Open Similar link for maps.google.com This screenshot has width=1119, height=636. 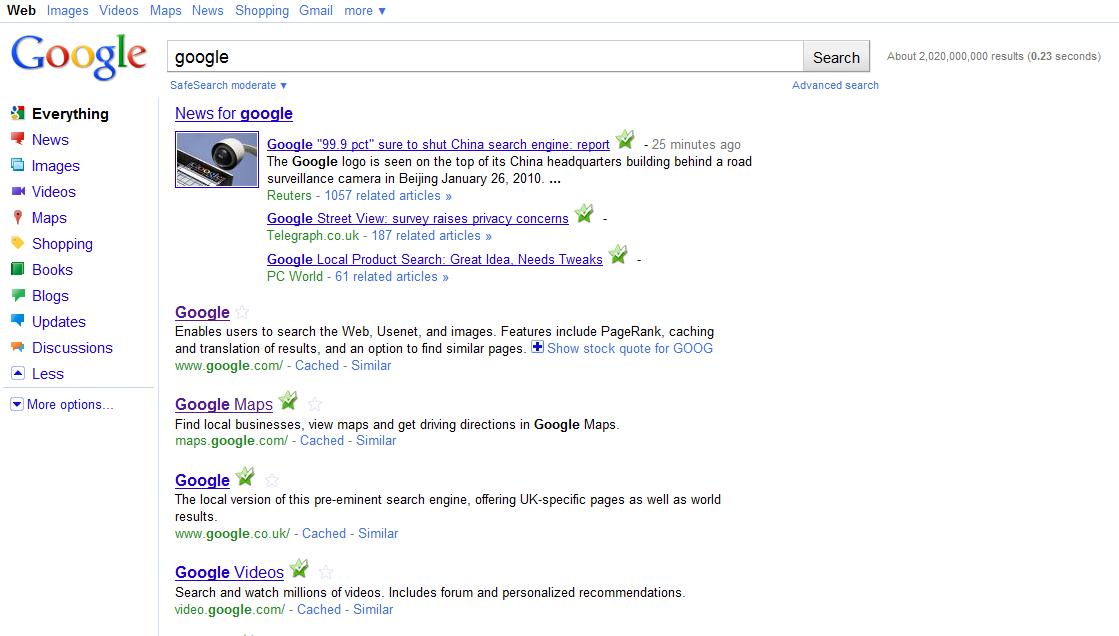(376, 440)
